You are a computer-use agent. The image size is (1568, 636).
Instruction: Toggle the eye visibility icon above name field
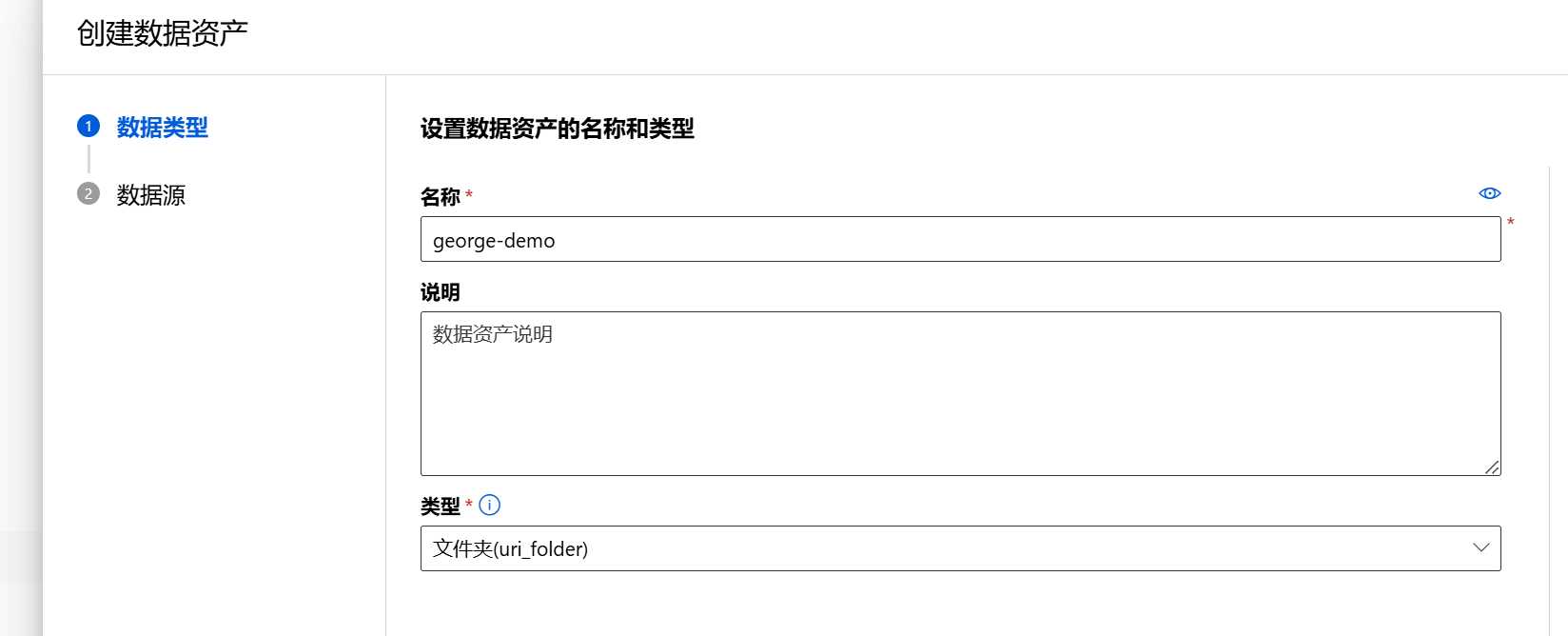coord(1489,192)
